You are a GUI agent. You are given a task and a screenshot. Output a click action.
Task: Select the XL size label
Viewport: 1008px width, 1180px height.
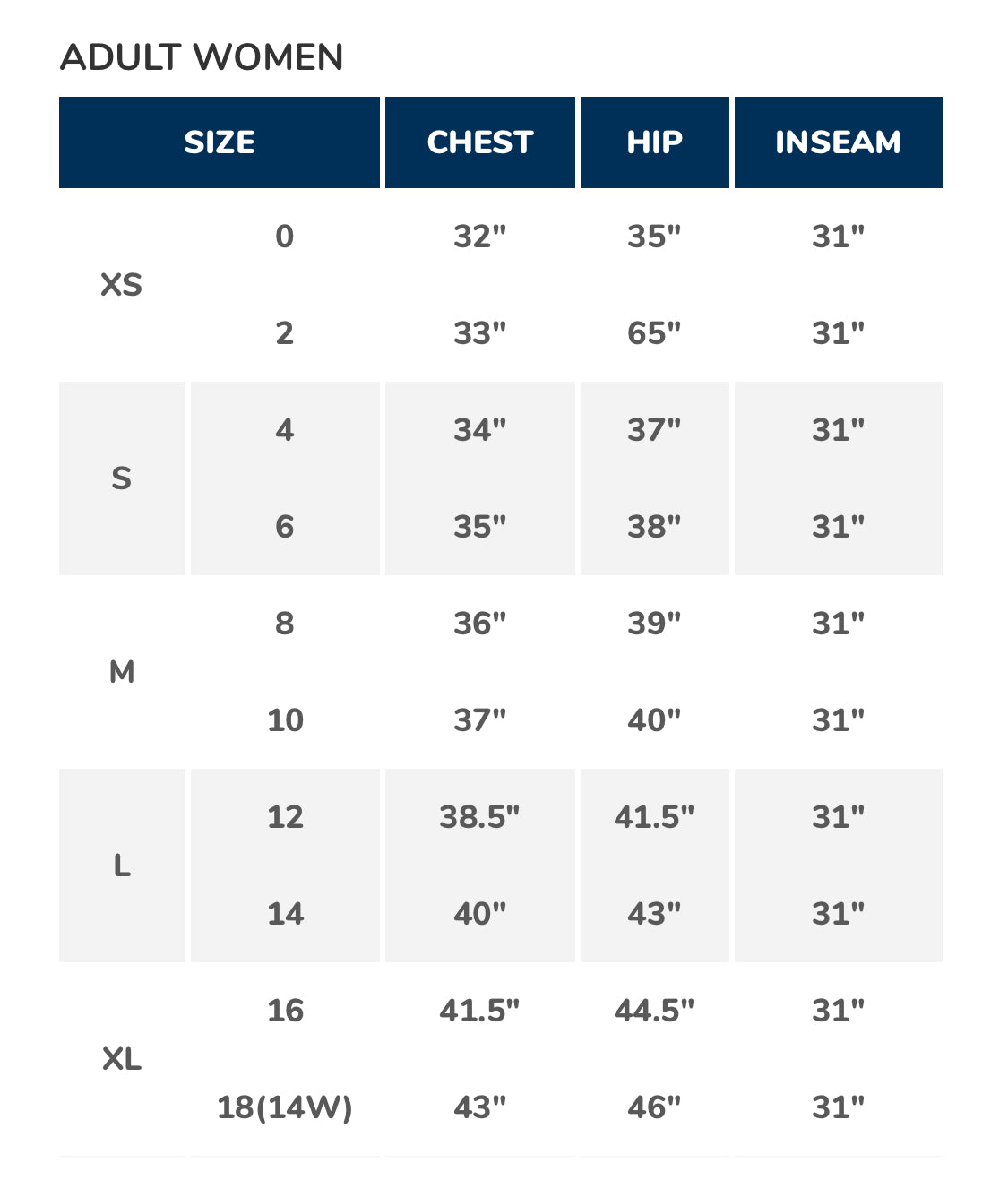pos(122,1059)
